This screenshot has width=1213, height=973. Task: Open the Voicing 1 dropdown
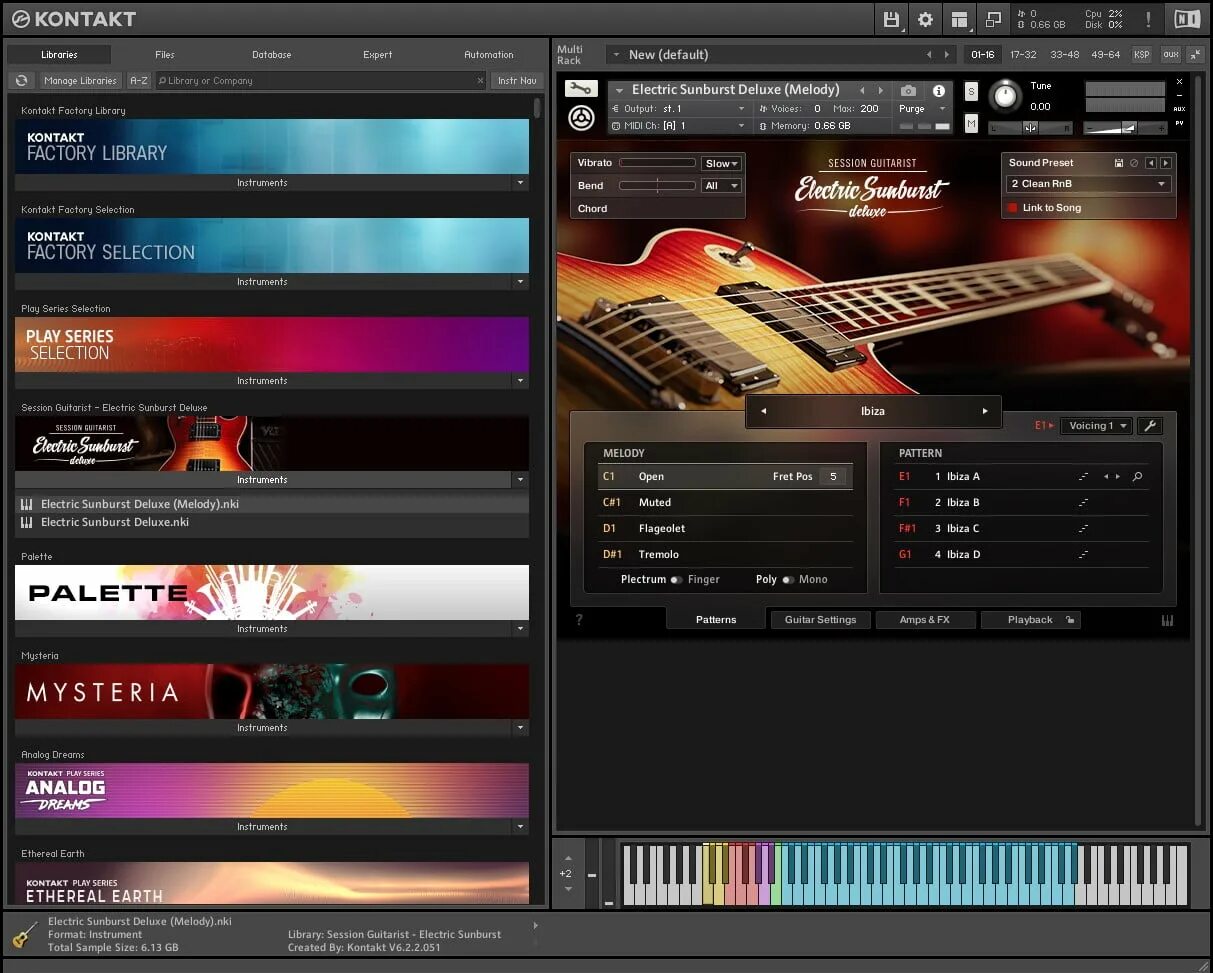1096,426
